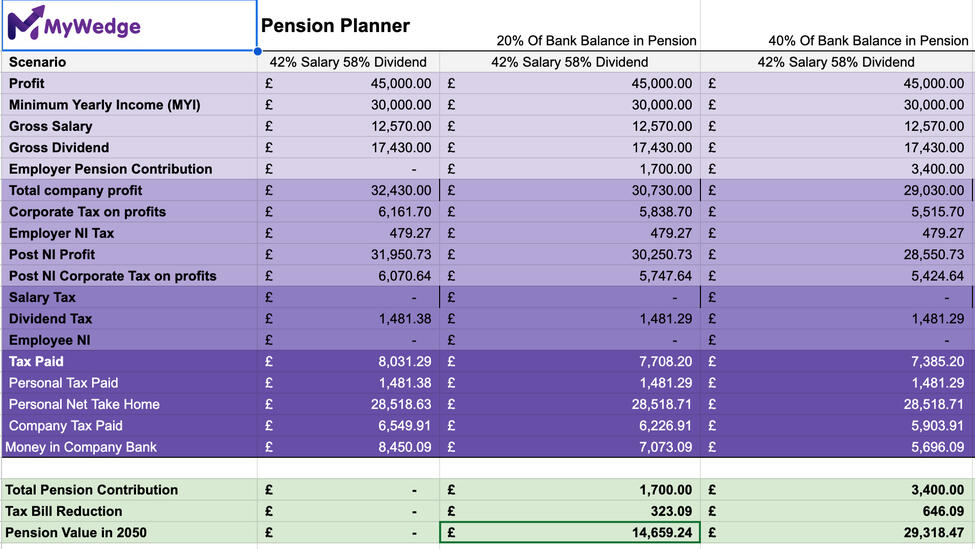The height and width of the screenshot is (549, 975).
Task: Click the 40% Of Bank Balance header
Action: point(868,41)
